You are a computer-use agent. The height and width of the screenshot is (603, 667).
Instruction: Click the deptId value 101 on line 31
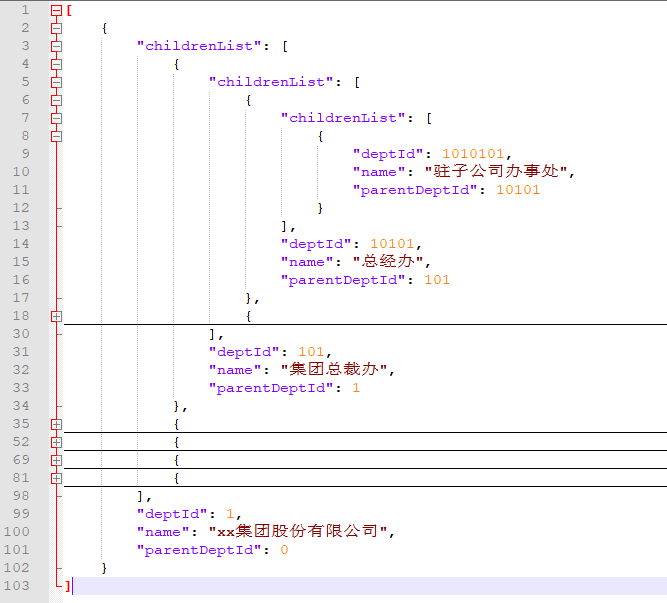[311, 352]
